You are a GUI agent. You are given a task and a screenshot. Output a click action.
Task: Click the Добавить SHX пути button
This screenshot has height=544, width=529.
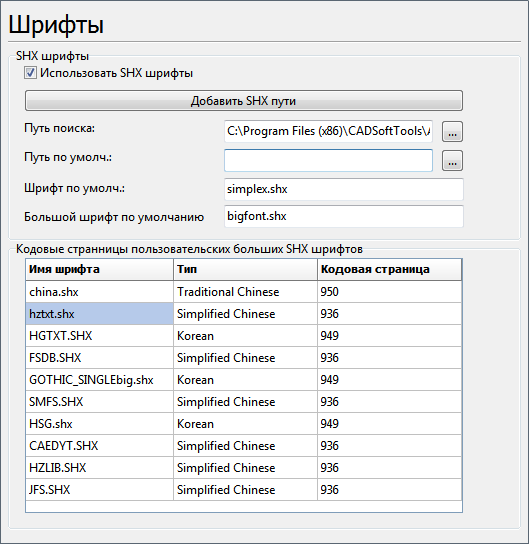[244, 101]
